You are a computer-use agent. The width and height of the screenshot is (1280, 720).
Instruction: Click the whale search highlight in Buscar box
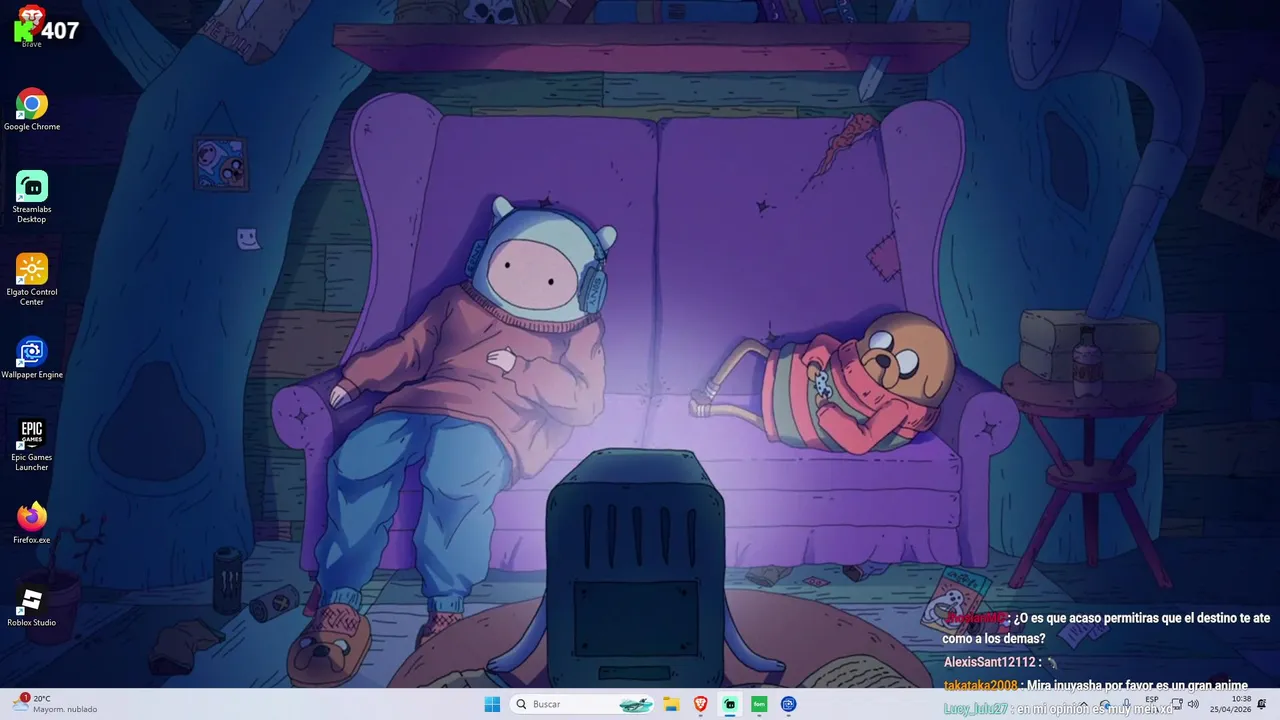point(636,704)
